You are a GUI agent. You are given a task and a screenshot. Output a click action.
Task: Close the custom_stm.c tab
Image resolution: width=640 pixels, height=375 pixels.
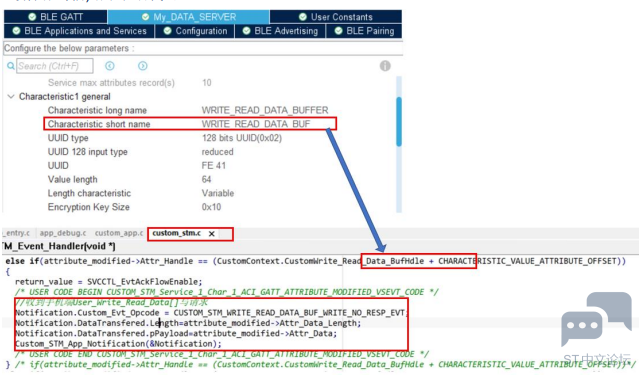(211, 233)
